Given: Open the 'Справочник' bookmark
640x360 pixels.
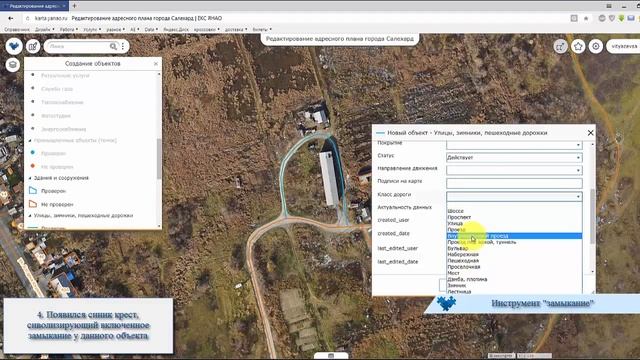Looking at the screenshot, I should pos(17,29).
